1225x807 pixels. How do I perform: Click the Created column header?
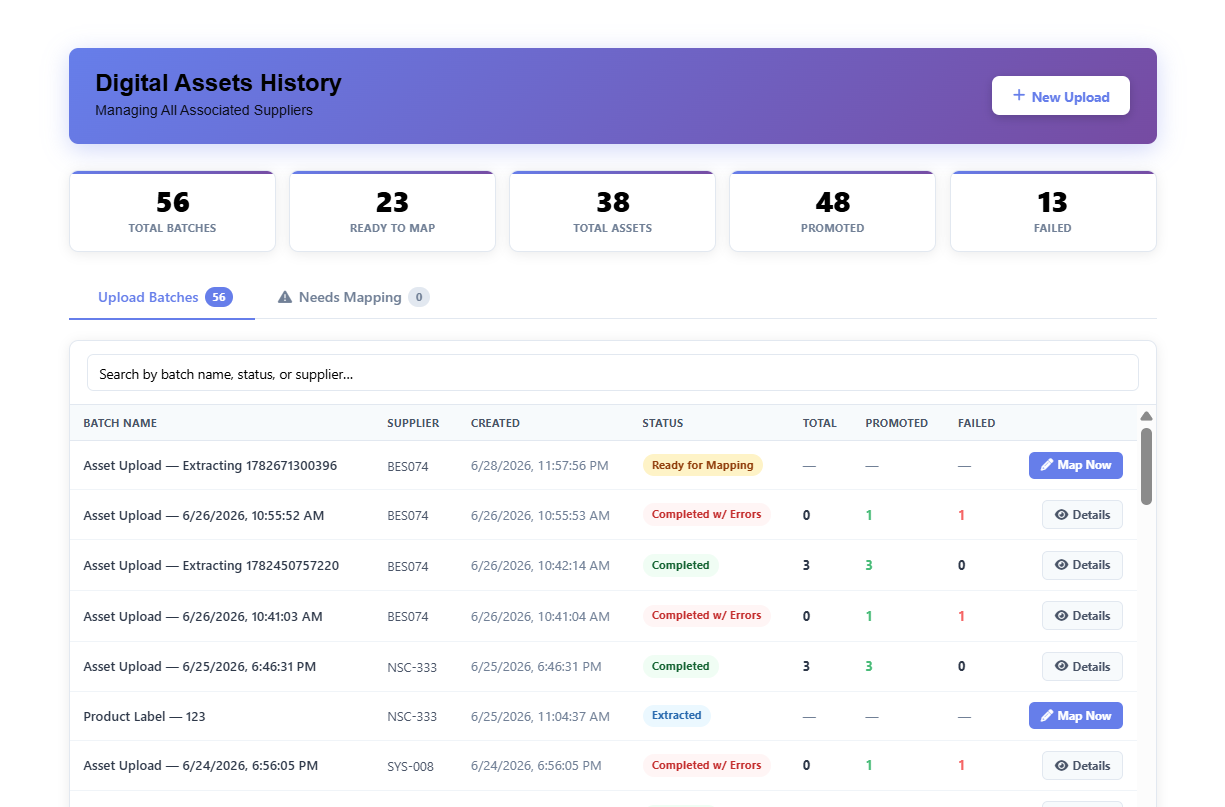pyautogui.click(x=495, y=423)
